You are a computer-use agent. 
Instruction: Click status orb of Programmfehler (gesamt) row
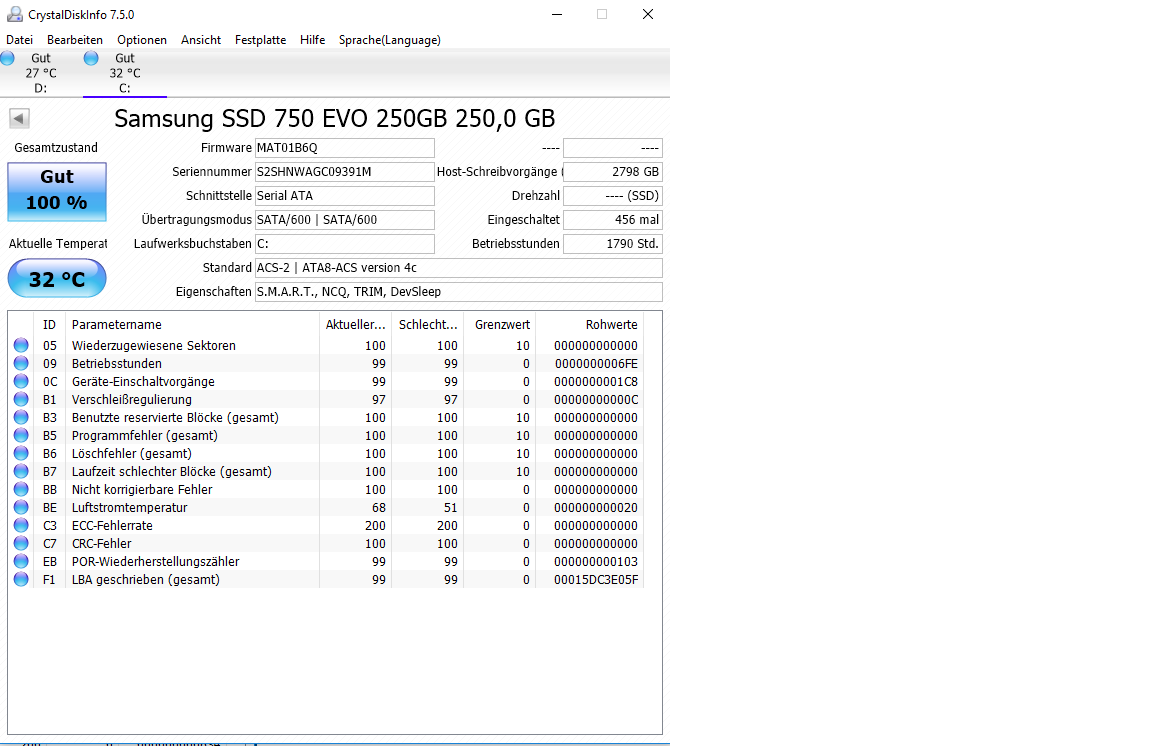[21, 435]
